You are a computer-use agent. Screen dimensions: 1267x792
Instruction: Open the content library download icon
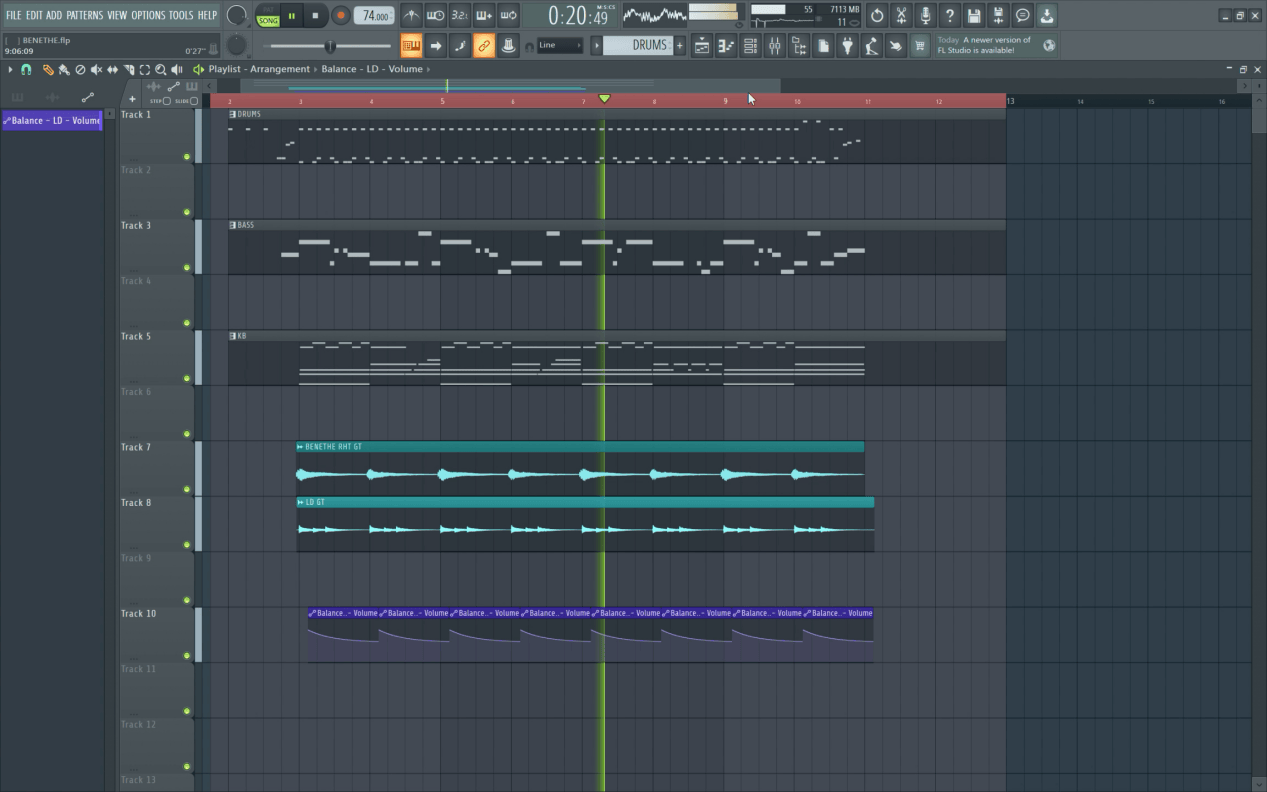(1046, 15)
